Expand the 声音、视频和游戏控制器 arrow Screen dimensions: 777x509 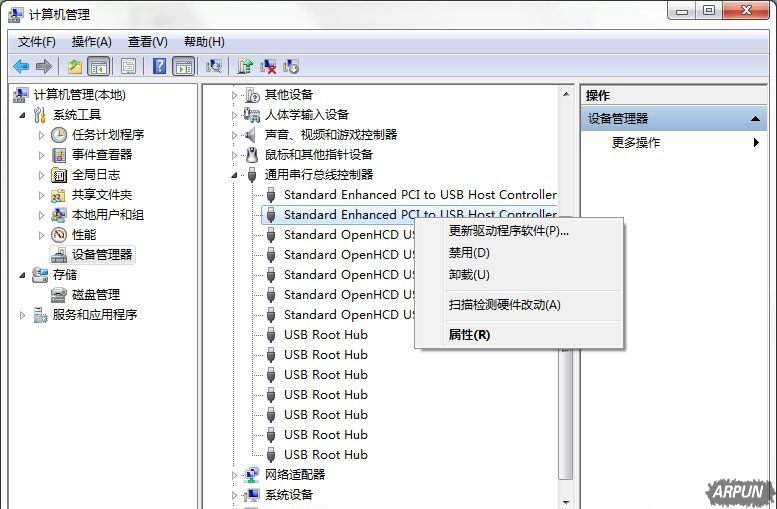pyautogui.click(x=234, y=135)
